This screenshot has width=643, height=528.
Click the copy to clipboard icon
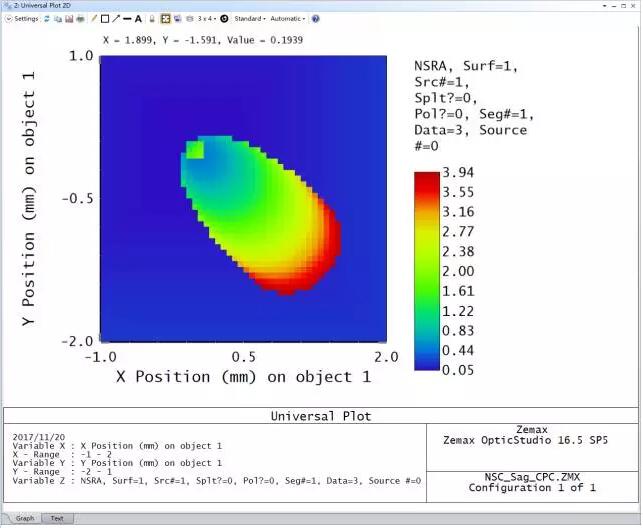coord(58,19)
